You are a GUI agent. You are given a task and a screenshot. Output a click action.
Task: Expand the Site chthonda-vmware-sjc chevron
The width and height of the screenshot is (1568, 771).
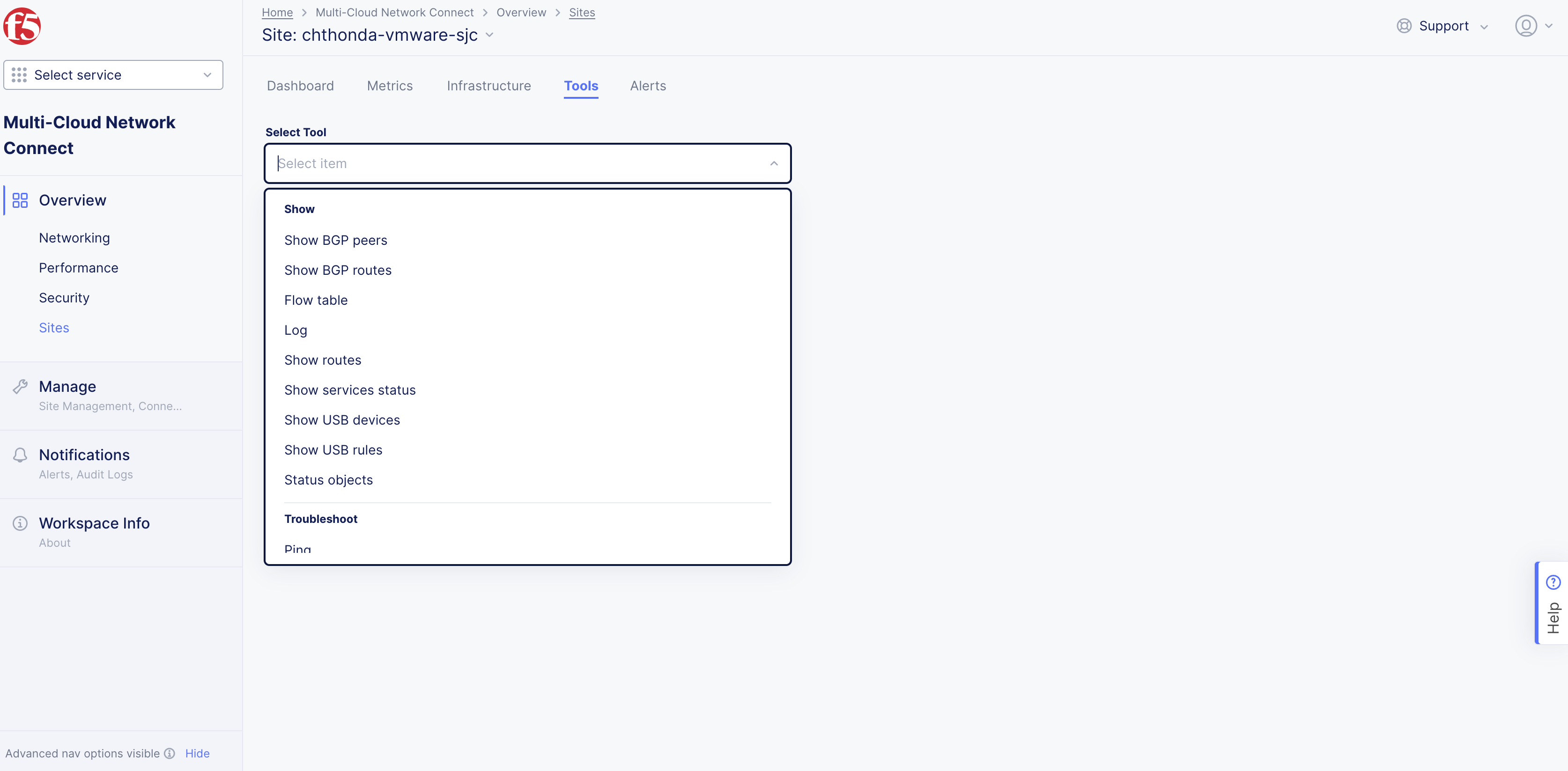pos(490,35)
